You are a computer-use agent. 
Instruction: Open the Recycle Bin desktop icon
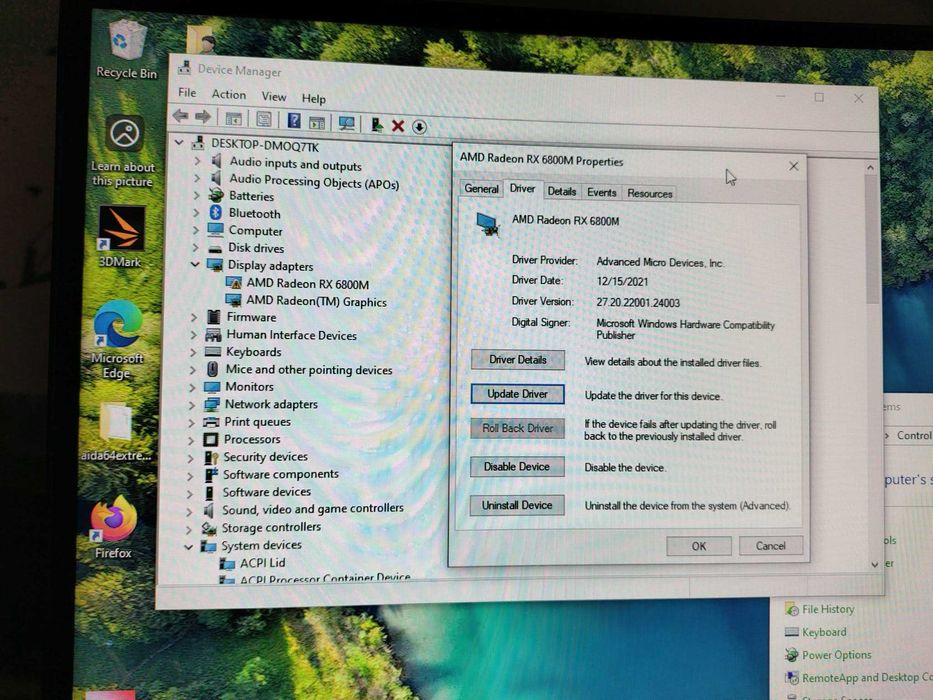(127, 49)
